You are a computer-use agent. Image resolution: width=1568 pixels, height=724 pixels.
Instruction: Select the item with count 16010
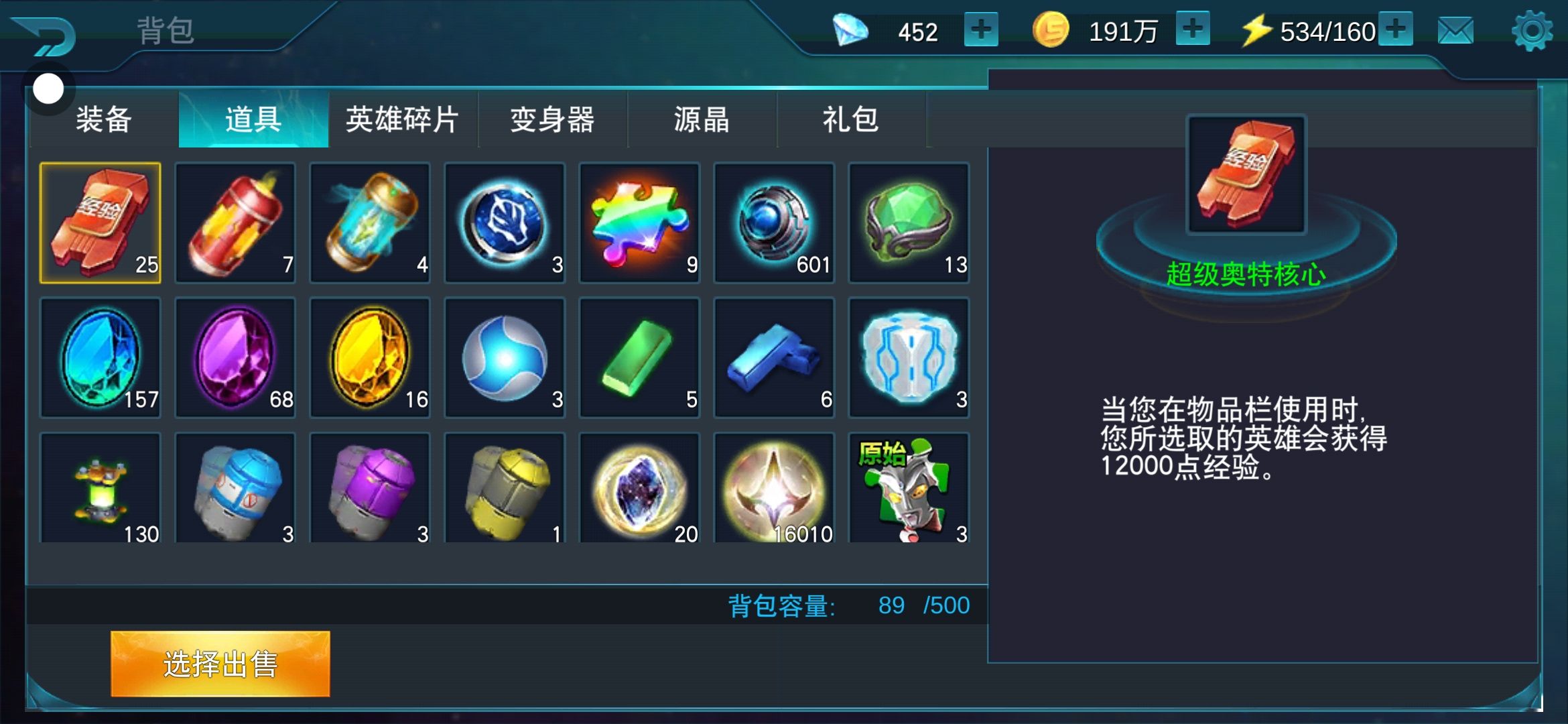(x=774, y=488)
